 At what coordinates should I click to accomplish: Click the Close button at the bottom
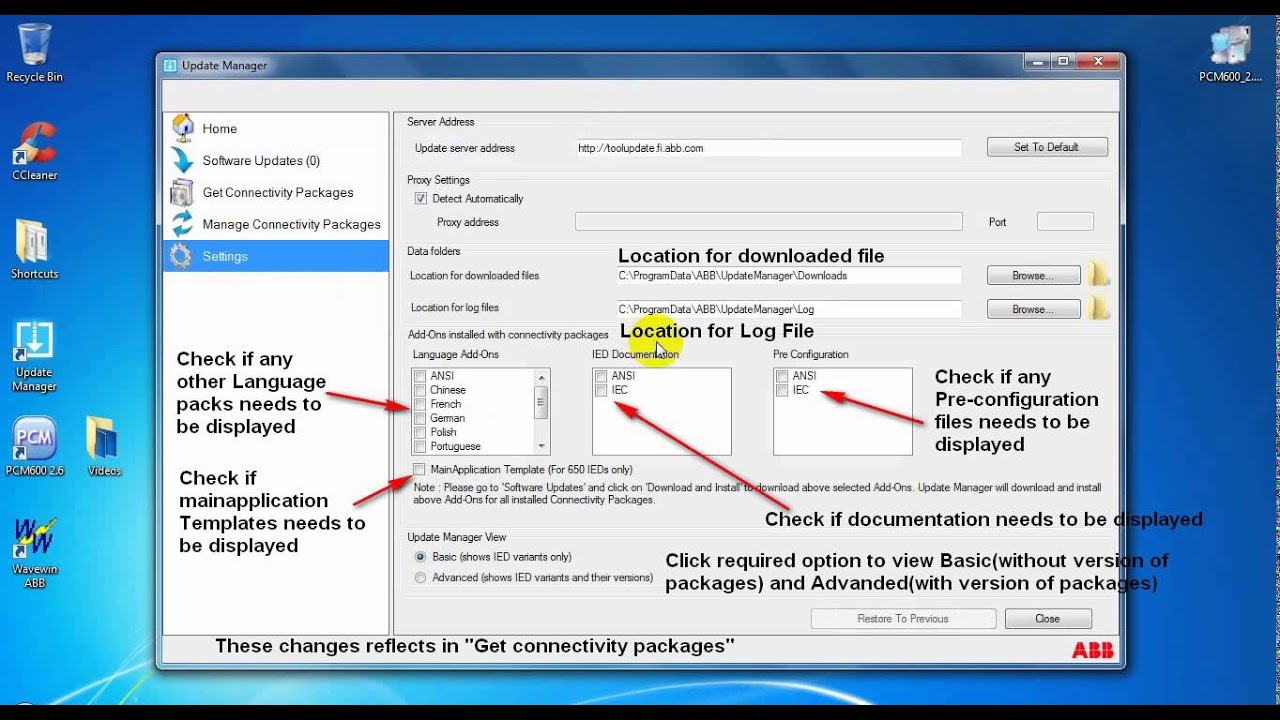point(1048,619)
